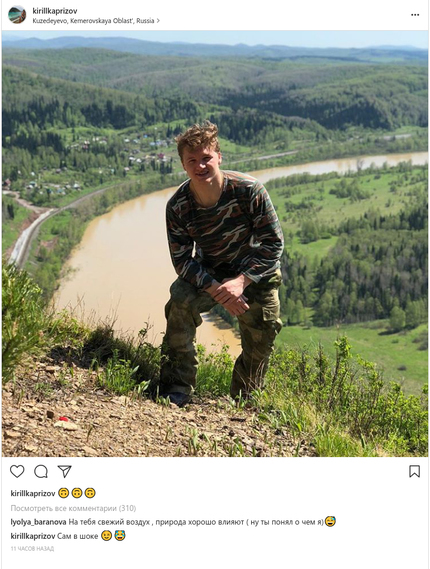
Task: Open kirillkaprizov username in the caption
Action: pos(33,493)
